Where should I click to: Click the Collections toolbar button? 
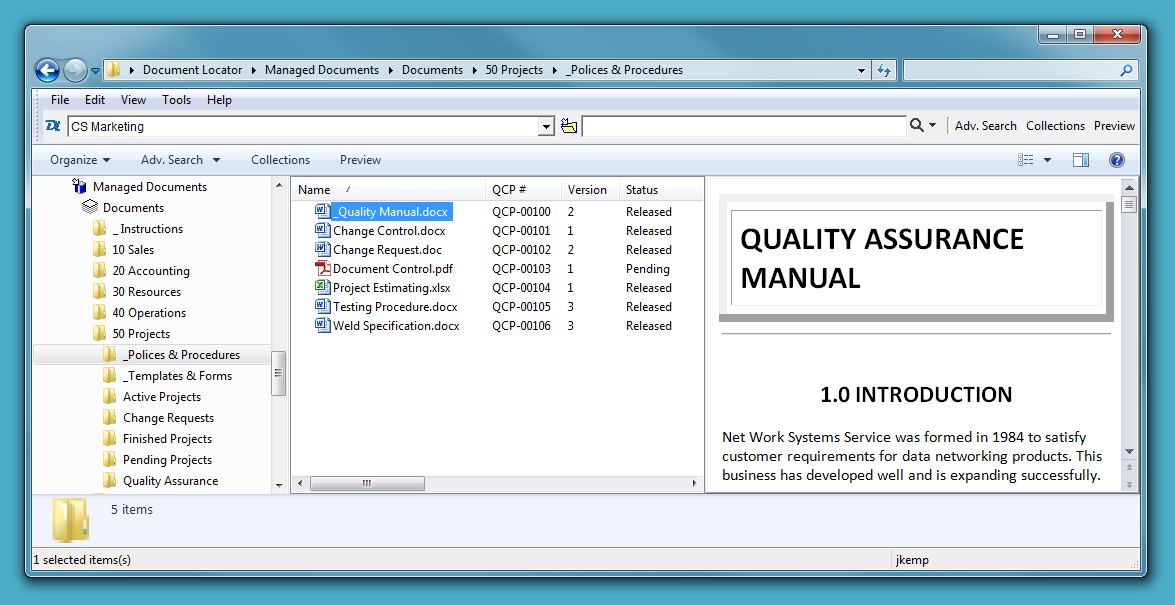pos(280,160)
